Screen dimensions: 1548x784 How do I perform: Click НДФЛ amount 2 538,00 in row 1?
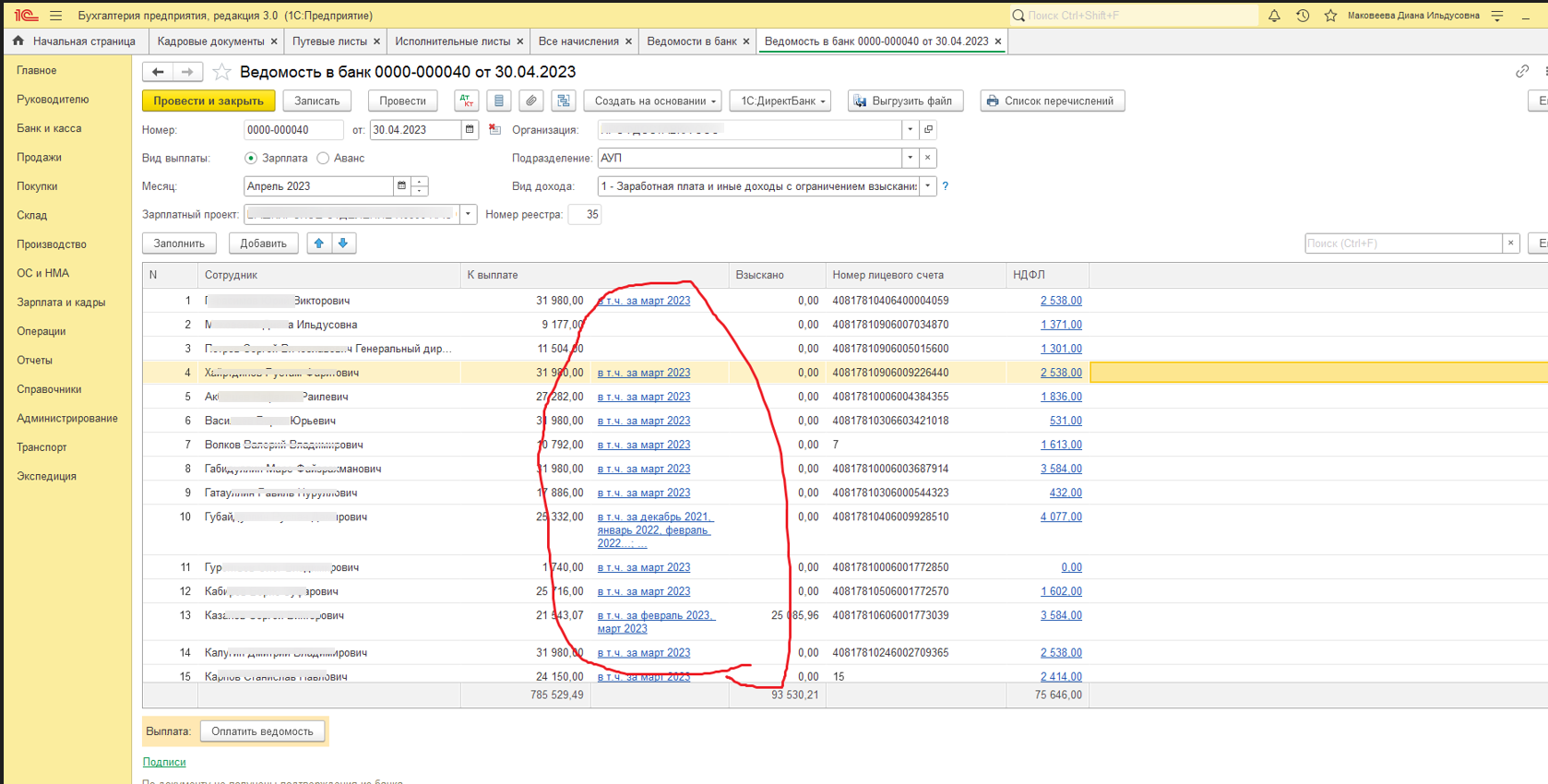click(x=1061, y=301)
